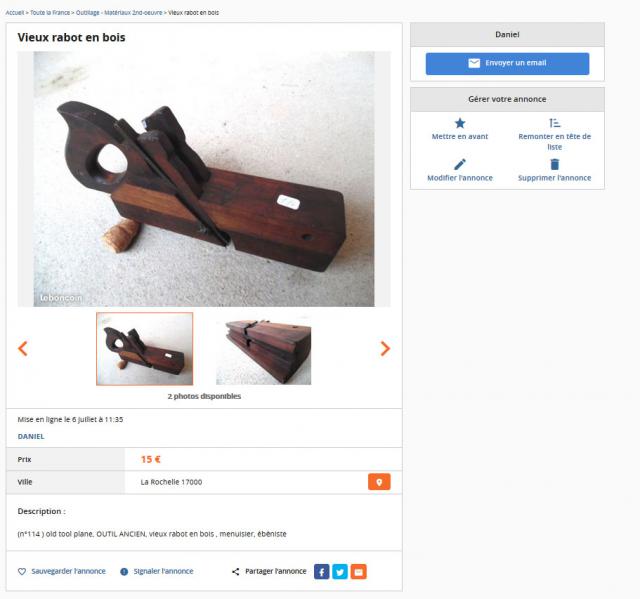Click the trash icon to delete the ad

pos(554,164)
